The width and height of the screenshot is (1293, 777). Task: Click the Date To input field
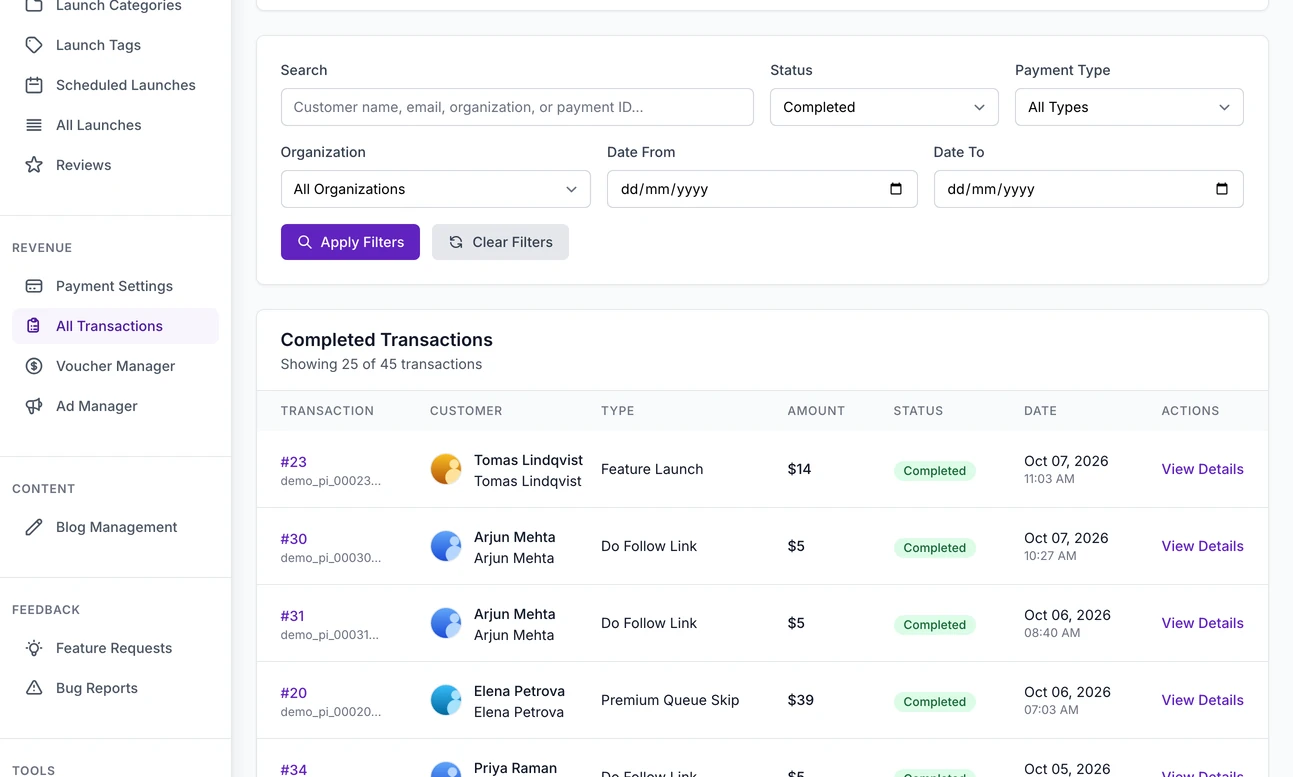coord(1088,189)
